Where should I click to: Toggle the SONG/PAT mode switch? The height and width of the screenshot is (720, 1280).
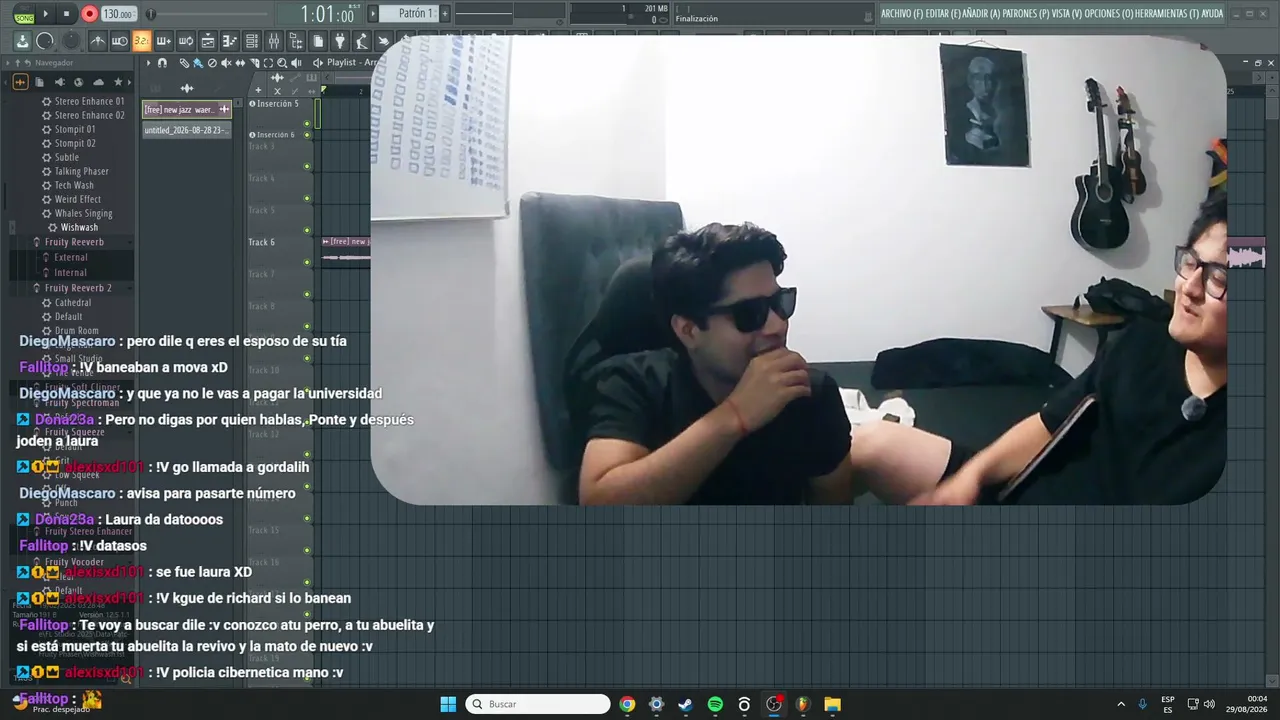pyautogui.click(x=24, y=14)
